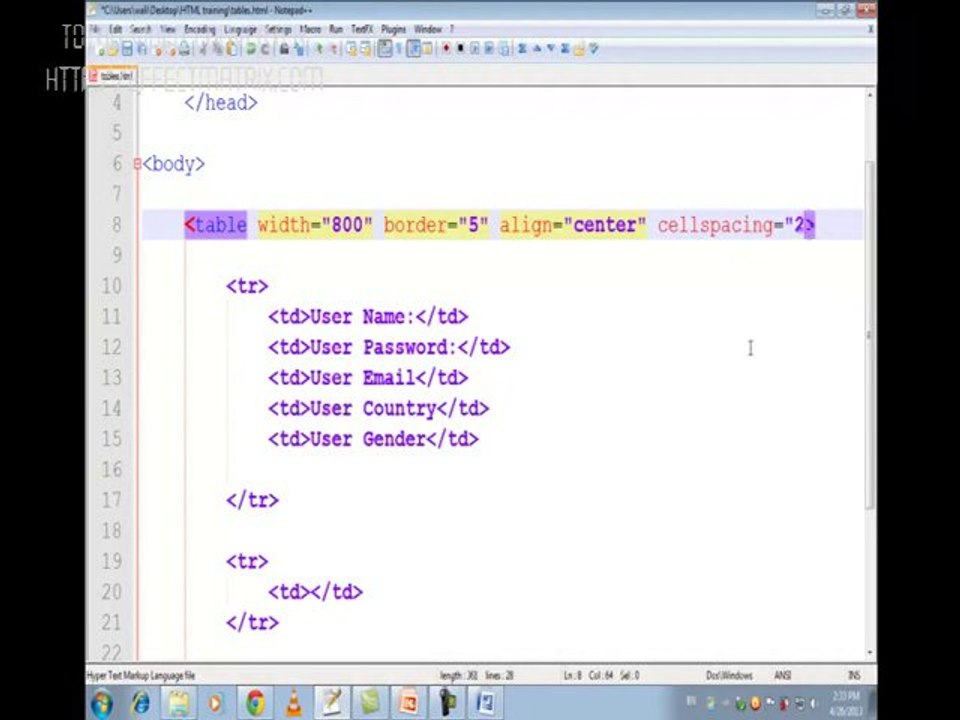
Task: Undo the last edit via toolbar
Action: click(x=250, y=50)
